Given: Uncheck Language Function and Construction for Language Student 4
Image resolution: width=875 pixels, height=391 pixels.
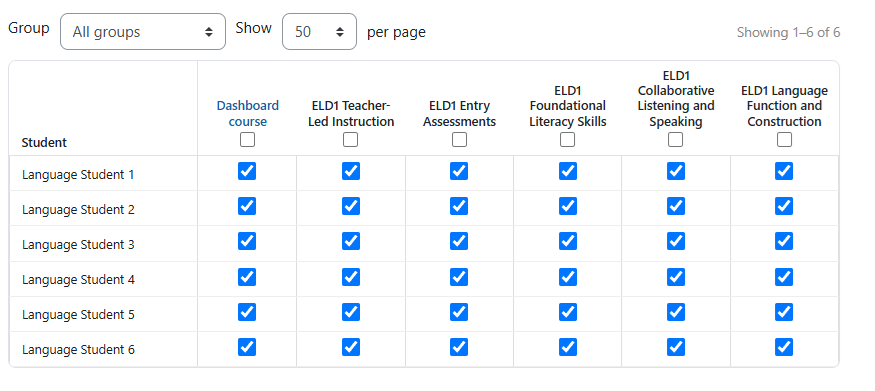Looking at the screenshot, I should click(784, 277).
